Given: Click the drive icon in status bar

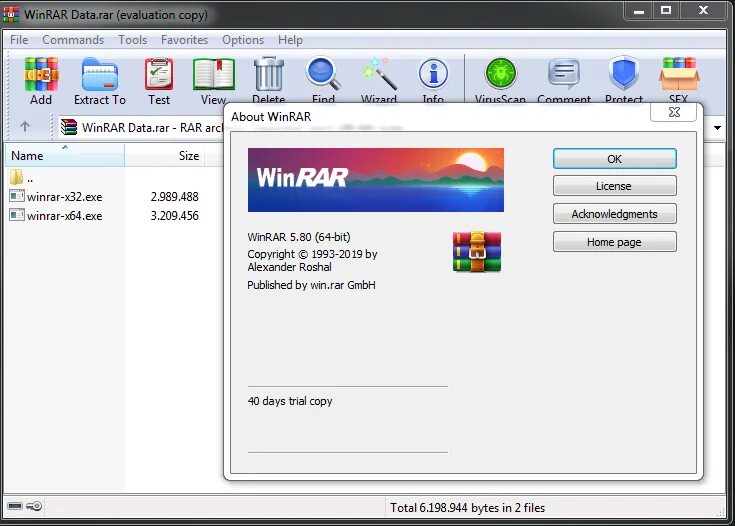Looking at the screenshot, I should coord(15,506).
